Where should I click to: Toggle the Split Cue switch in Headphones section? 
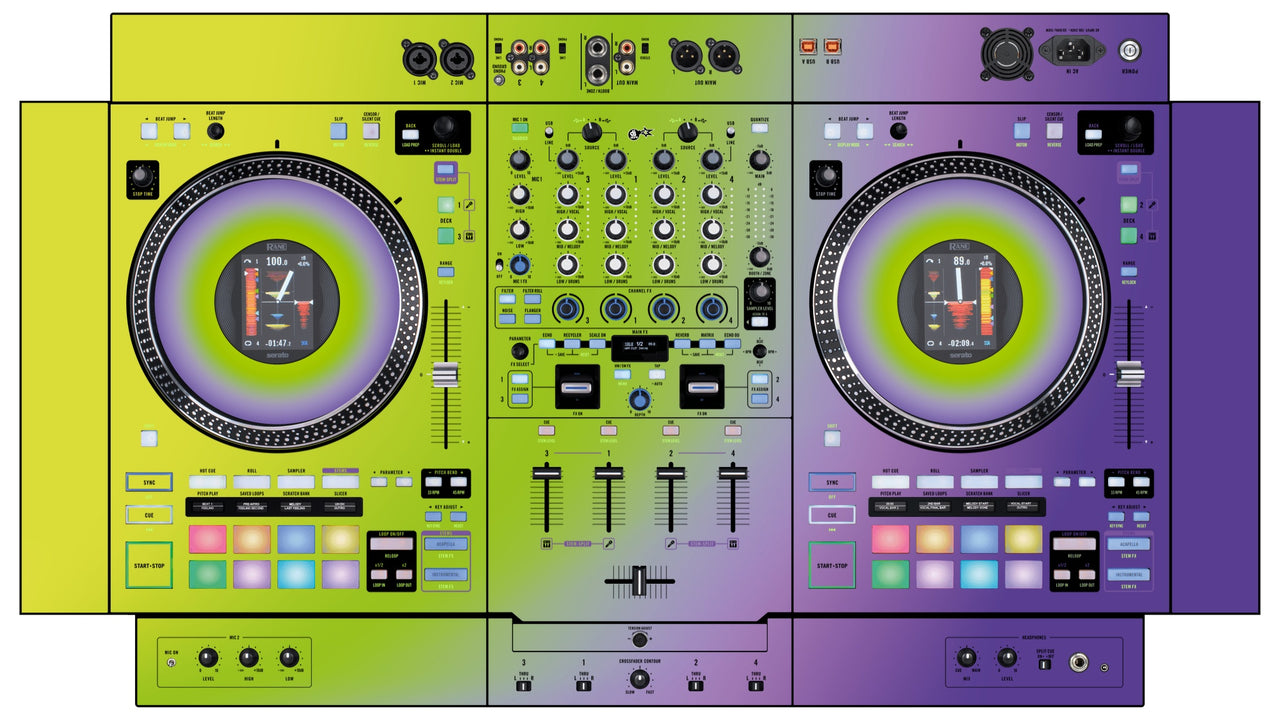pyautogui.click(x=1045, y=663)
